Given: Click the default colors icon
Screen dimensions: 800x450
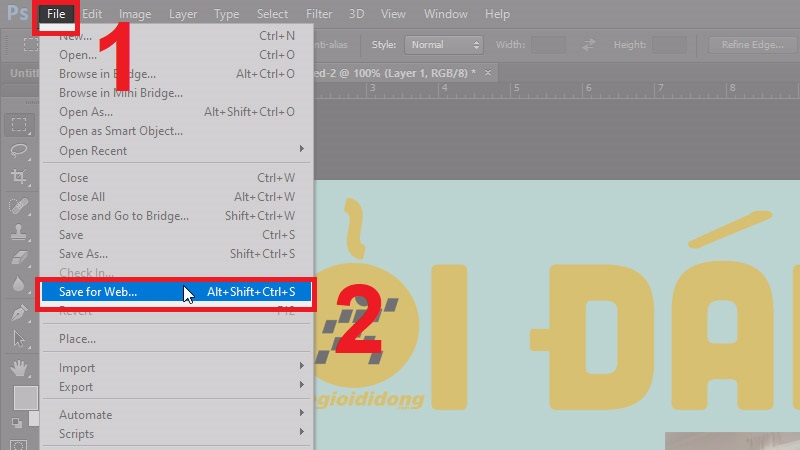Looking at the screenshot, I should tap(17, 422).
